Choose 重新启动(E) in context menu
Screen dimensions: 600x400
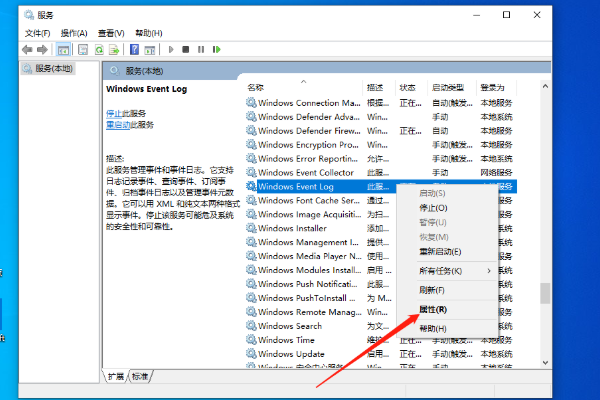coord(448,252)
